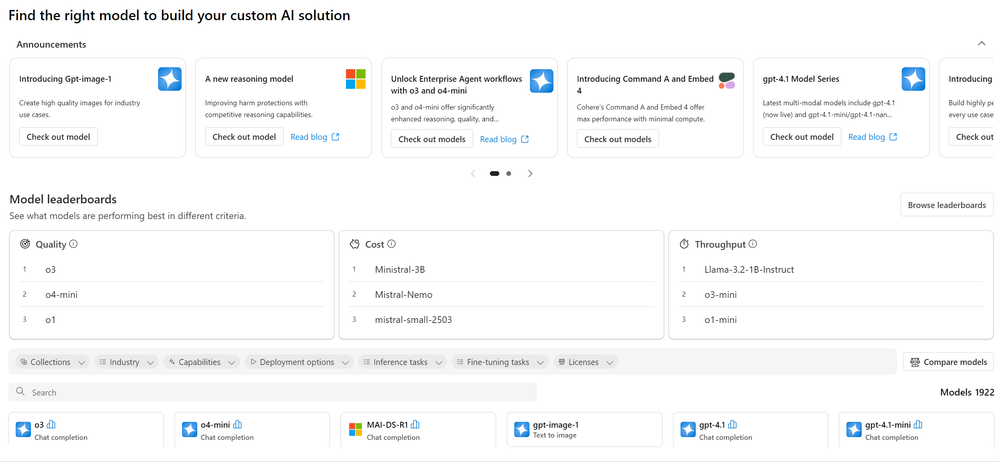The width and height of the screenshot is (999, 462).
Task: Open the Collections filter dropdown
Action: (x=53, y=362)
